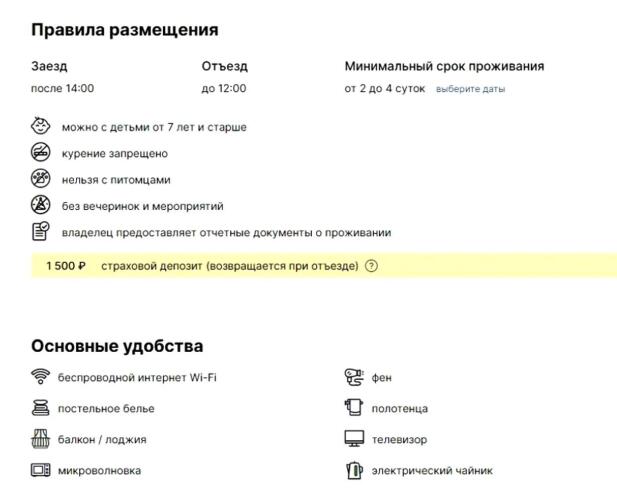Click the 'Правила размещения' heading

pyautogui.click(x=125, y=30)
